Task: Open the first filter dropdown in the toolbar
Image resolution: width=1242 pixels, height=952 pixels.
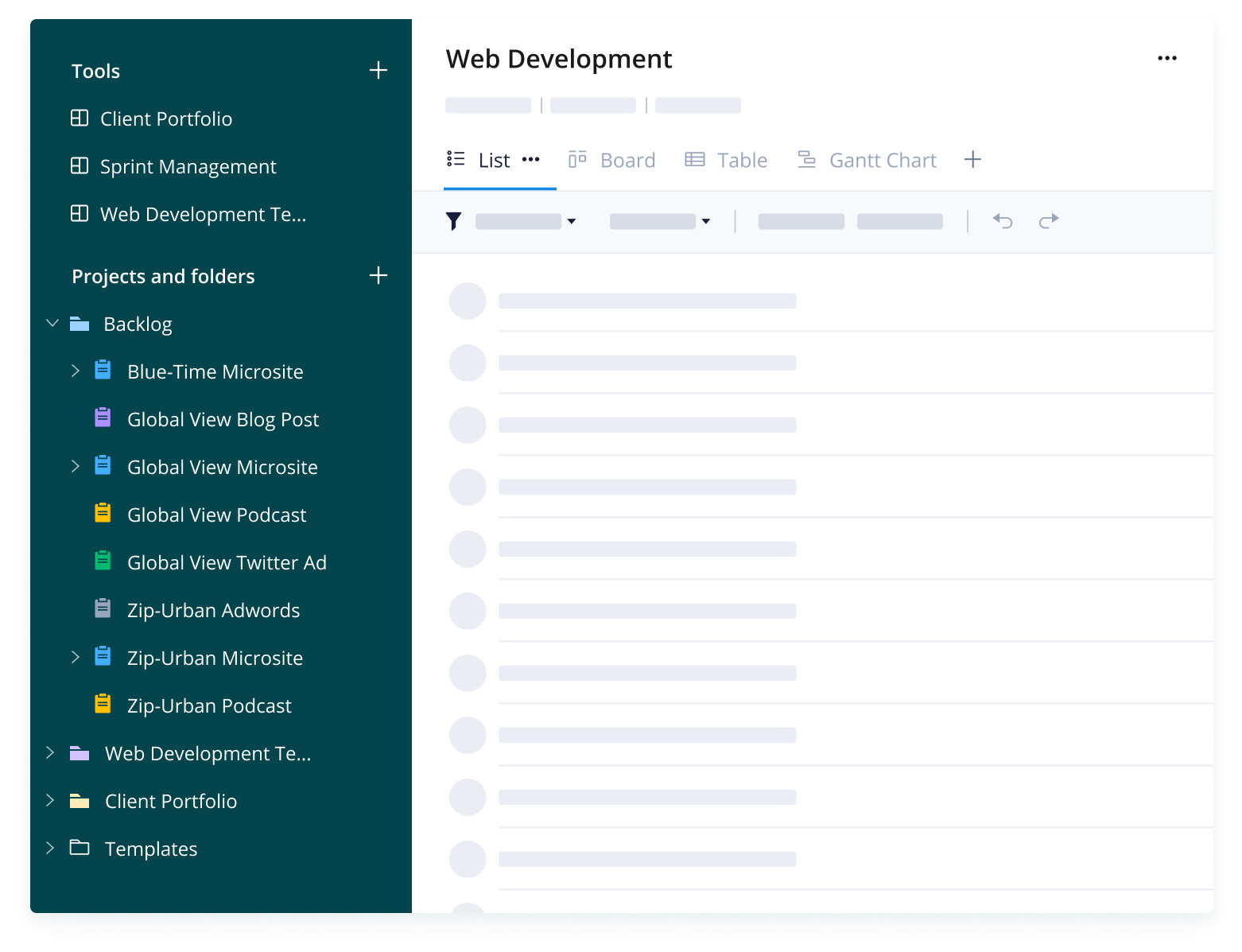Action: [x=526, y=221]
